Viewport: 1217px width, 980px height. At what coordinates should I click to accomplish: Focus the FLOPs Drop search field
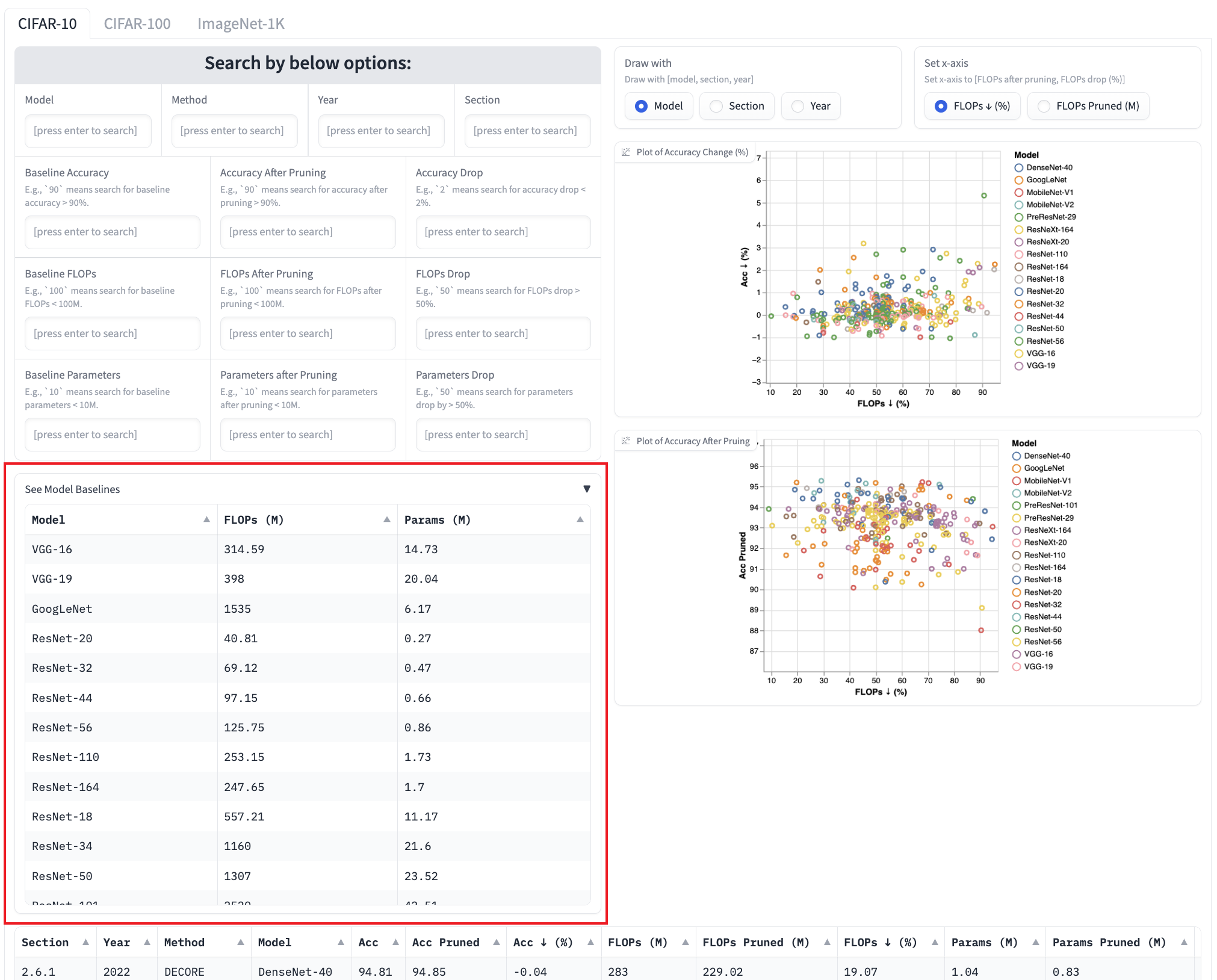[503, 333]
